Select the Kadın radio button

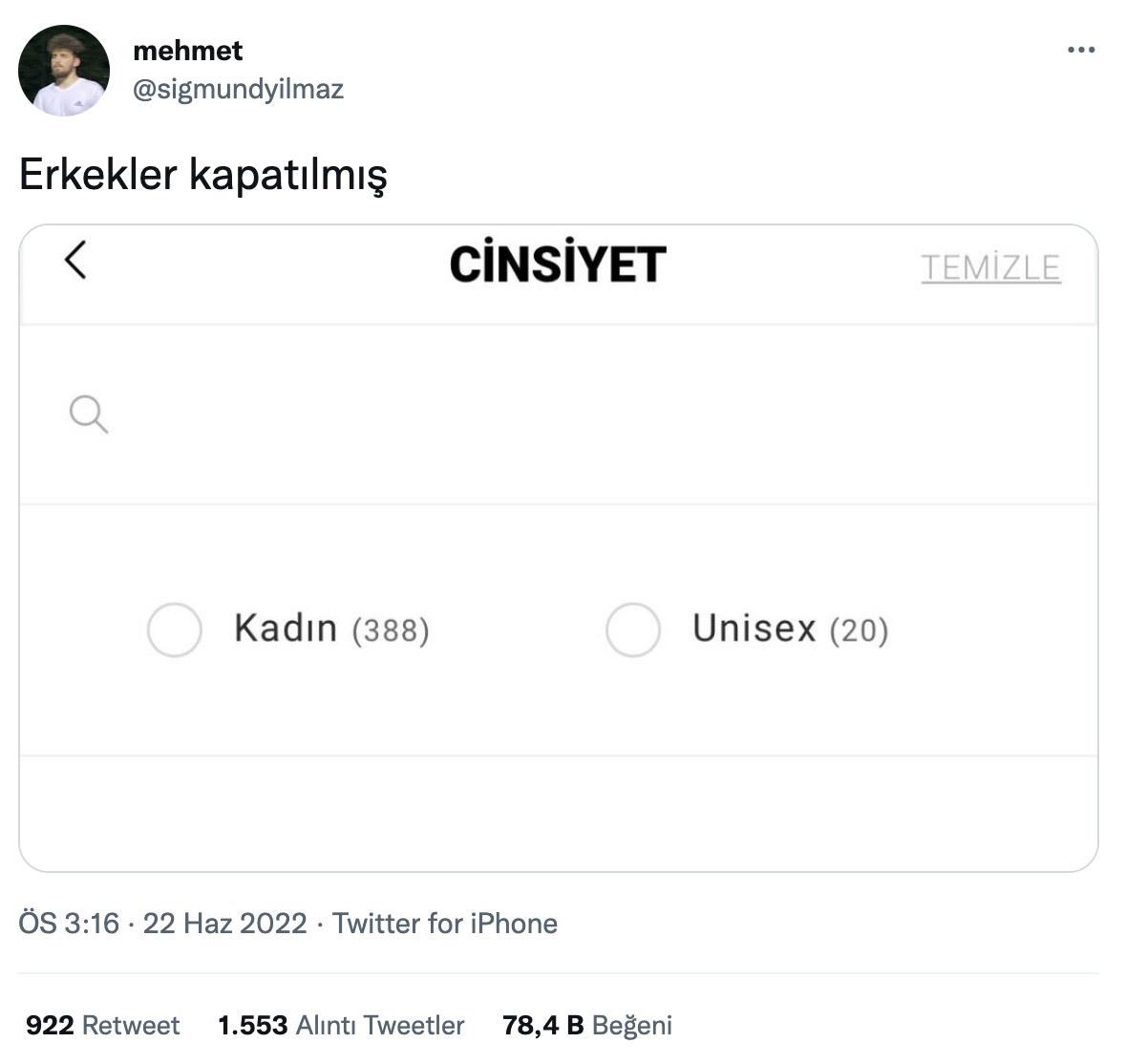175,629
